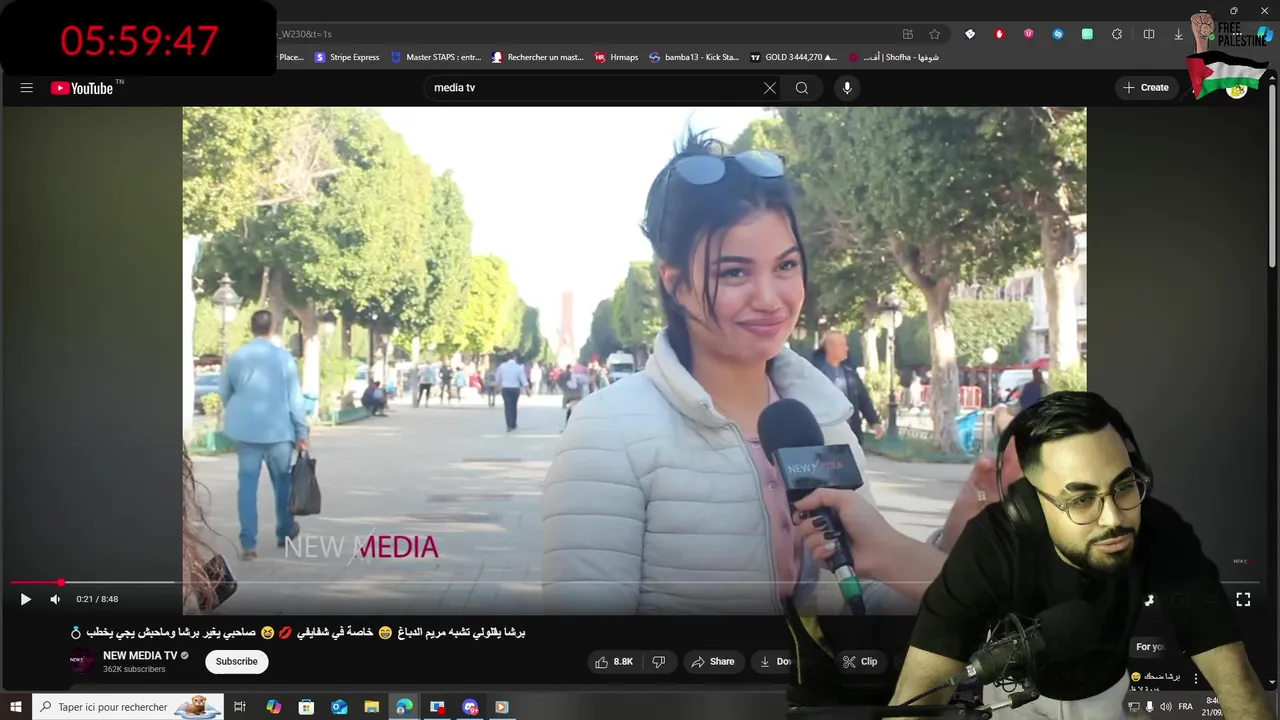
Task: Open browser downloads
Action: point(1178,34)
